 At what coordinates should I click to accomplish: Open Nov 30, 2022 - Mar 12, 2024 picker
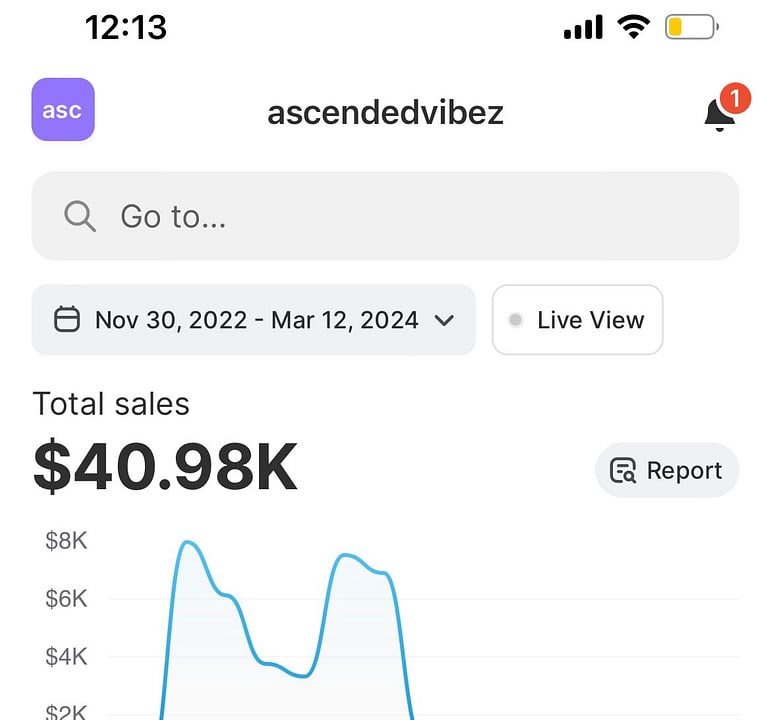tap(253, 320)
